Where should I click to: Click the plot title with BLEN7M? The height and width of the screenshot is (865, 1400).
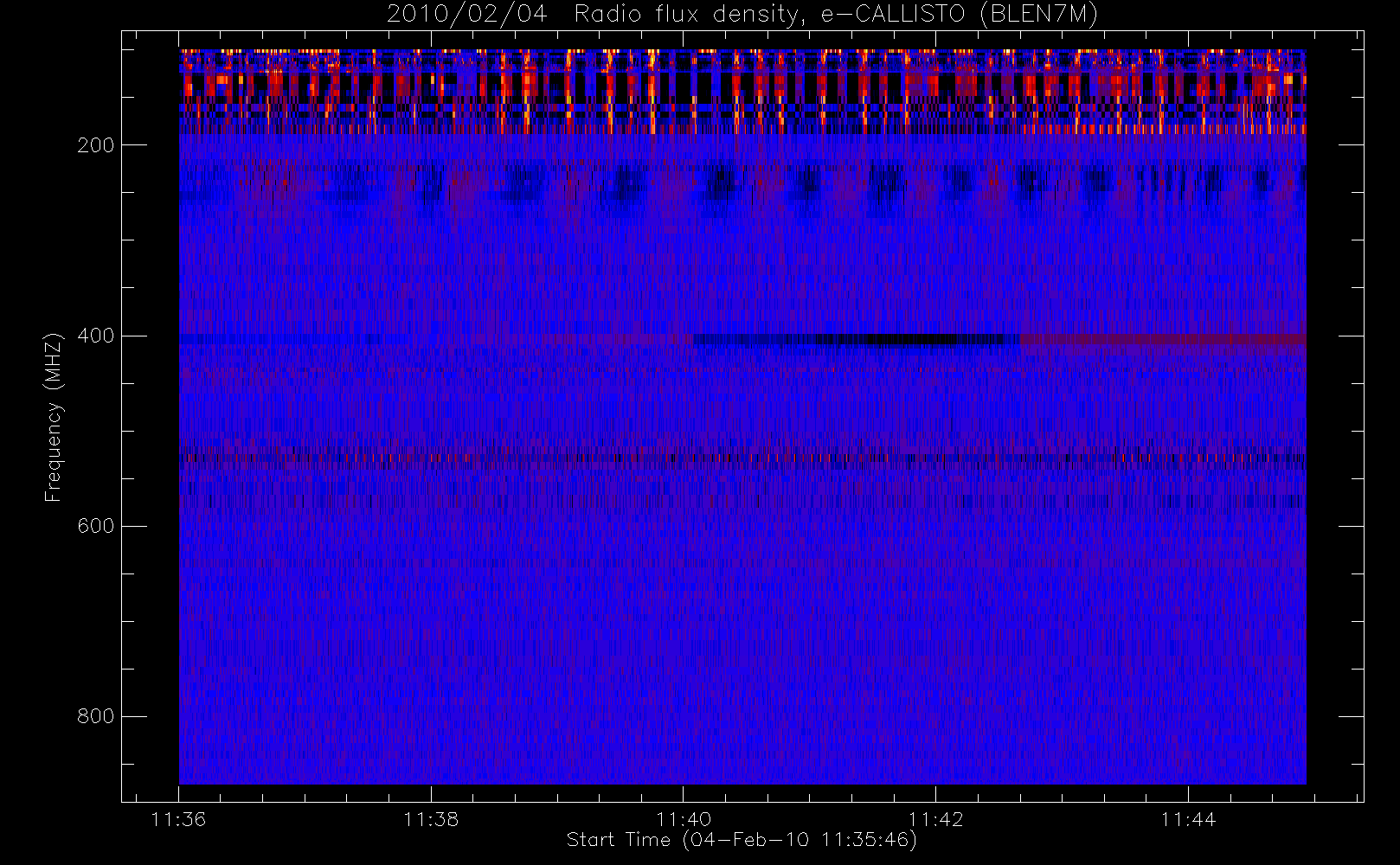tap(742, 14)
